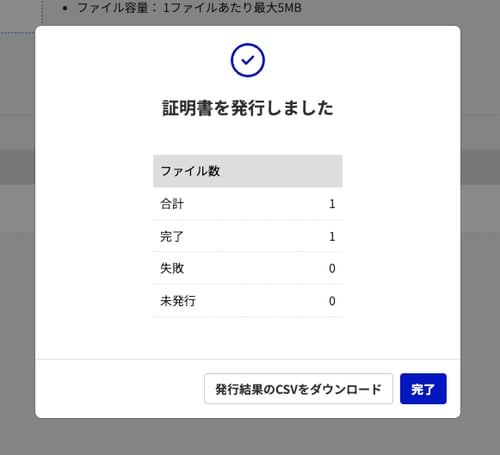Click the blue checkmark success icon
500x455 pixels.
pyautogui.click(x=248, y=60)
